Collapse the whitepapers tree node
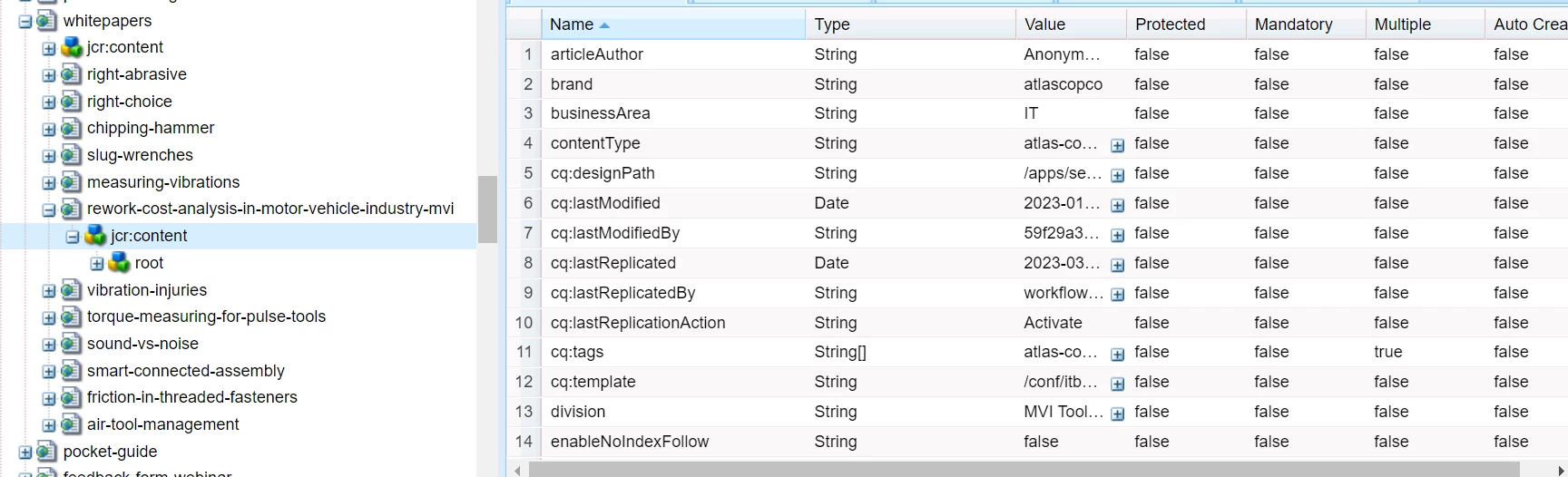Image resolution: width=1568 pixels, height=477 pixels. (24, 21)
